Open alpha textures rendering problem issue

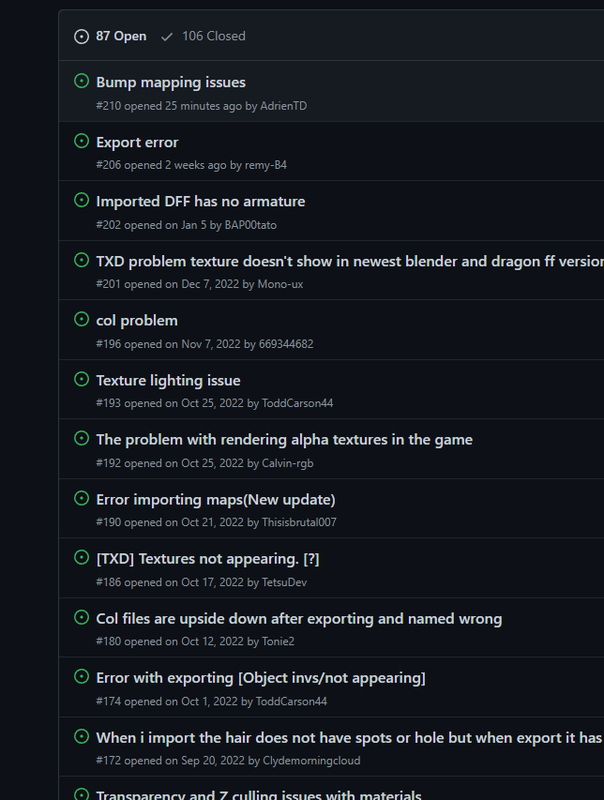coord(284,439)
